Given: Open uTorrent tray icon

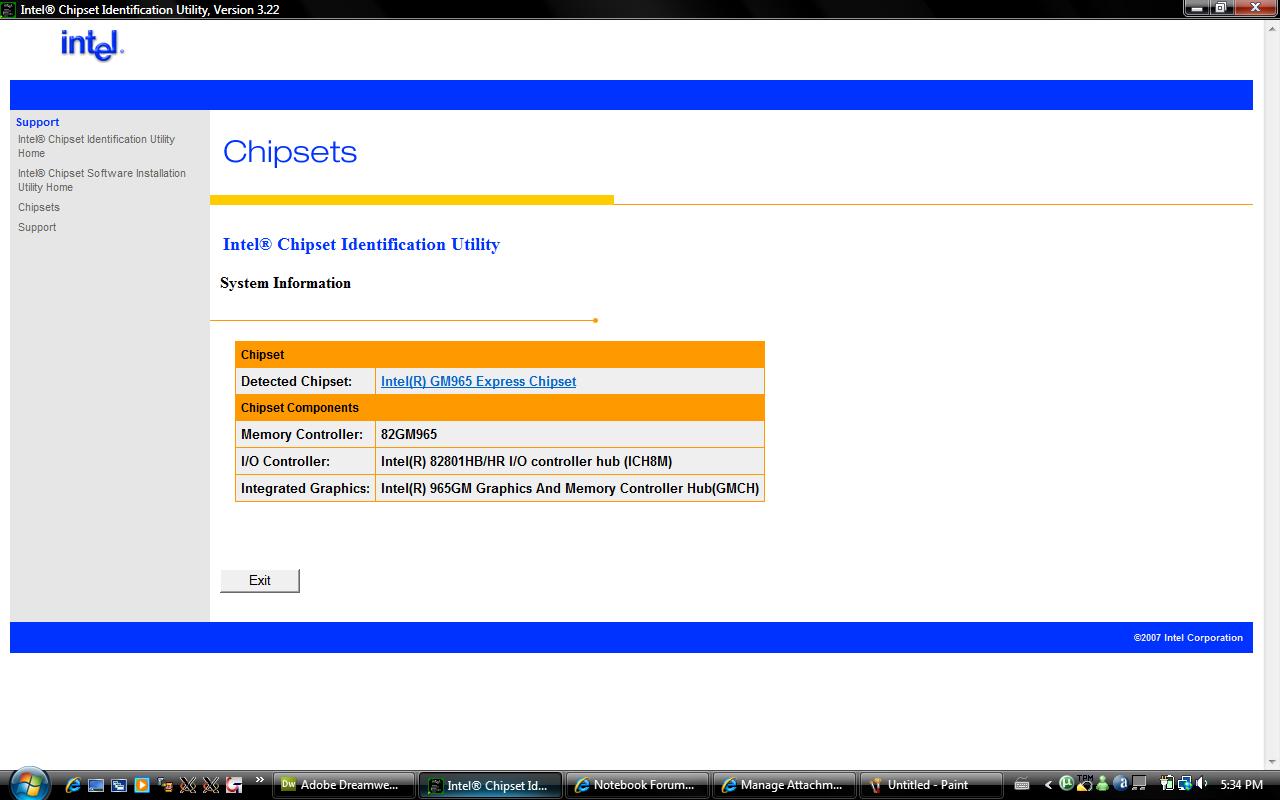Looking at the screenshot, I should pyautogui.click(x=1066, y=783).
